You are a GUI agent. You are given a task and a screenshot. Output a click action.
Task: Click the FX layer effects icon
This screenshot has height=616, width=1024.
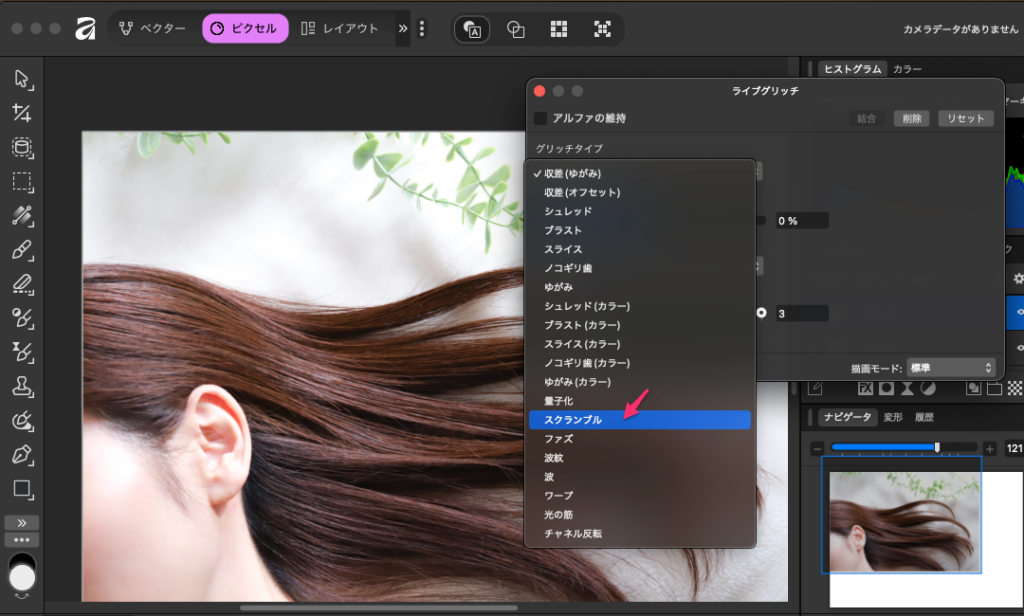coord(865,388)
